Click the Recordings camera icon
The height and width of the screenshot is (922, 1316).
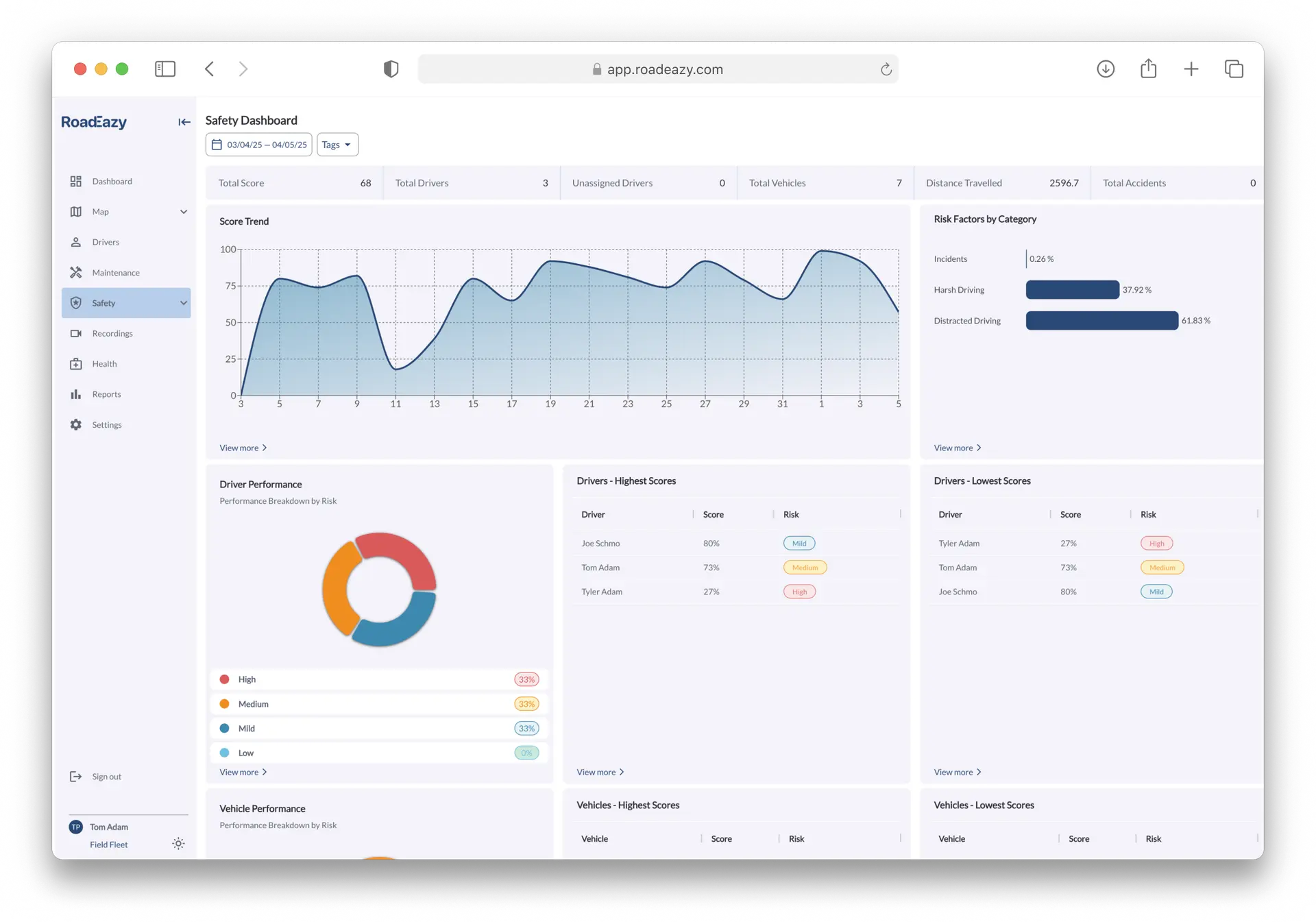click(76, 334)
